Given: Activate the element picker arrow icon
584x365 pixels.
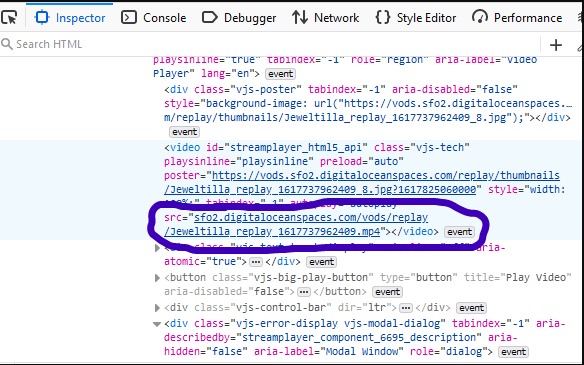Looking at the screenshot, I should [x=9, y=18].
